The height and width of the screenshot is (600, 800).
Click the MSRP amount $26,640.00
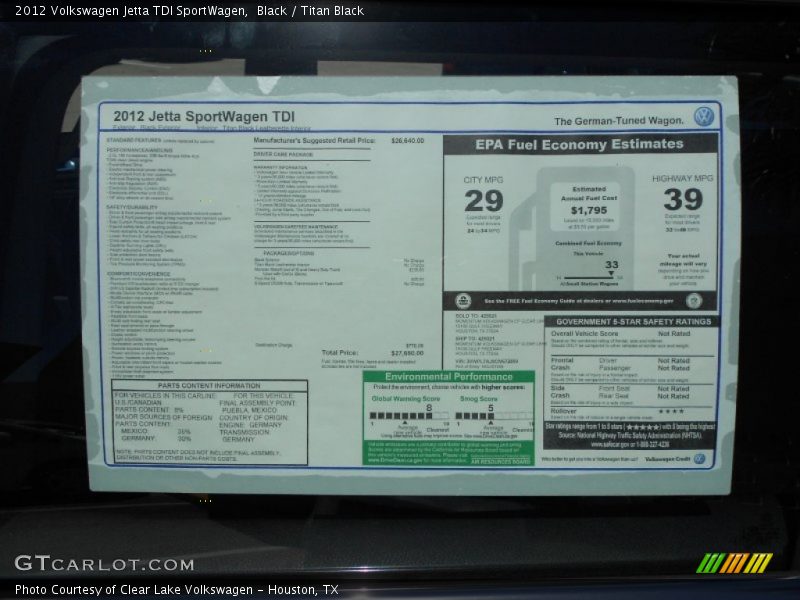tap(408, 140)
